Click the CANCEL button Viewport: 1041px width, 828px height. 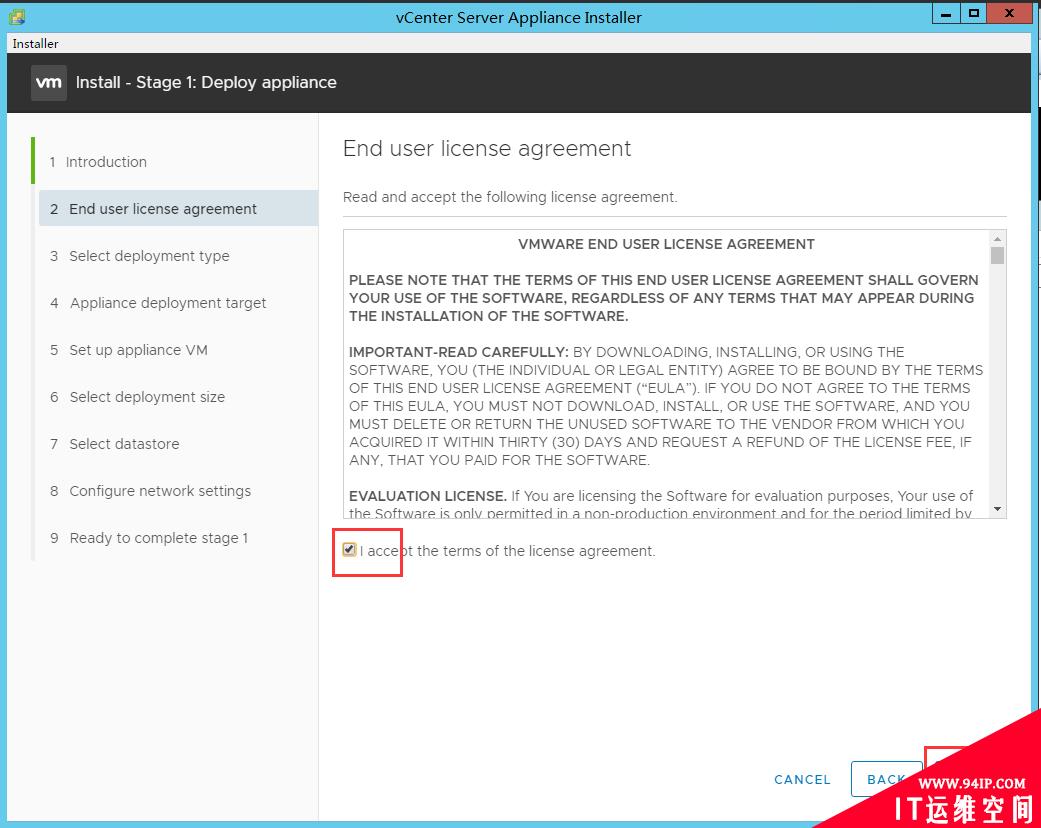coord(802,780)
